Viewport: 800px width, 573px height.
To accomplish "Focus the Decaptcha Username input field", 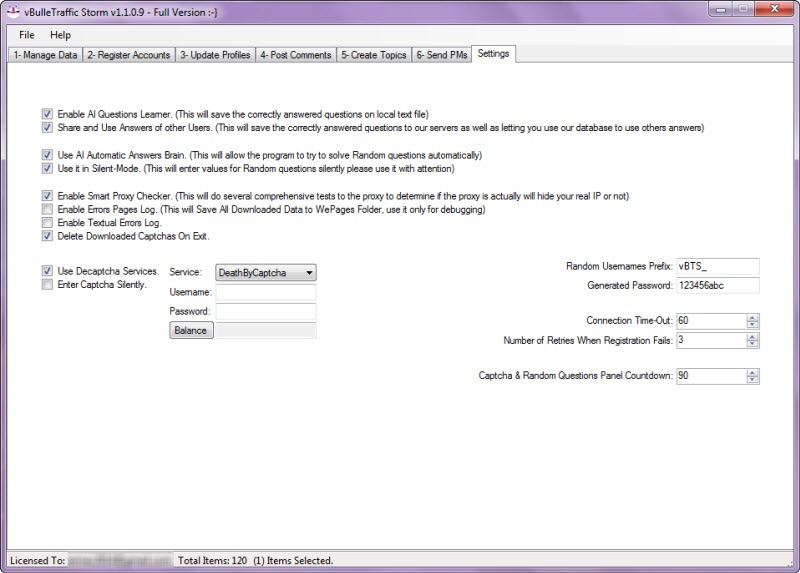I will pyautogui.click(x=266, y=292).
